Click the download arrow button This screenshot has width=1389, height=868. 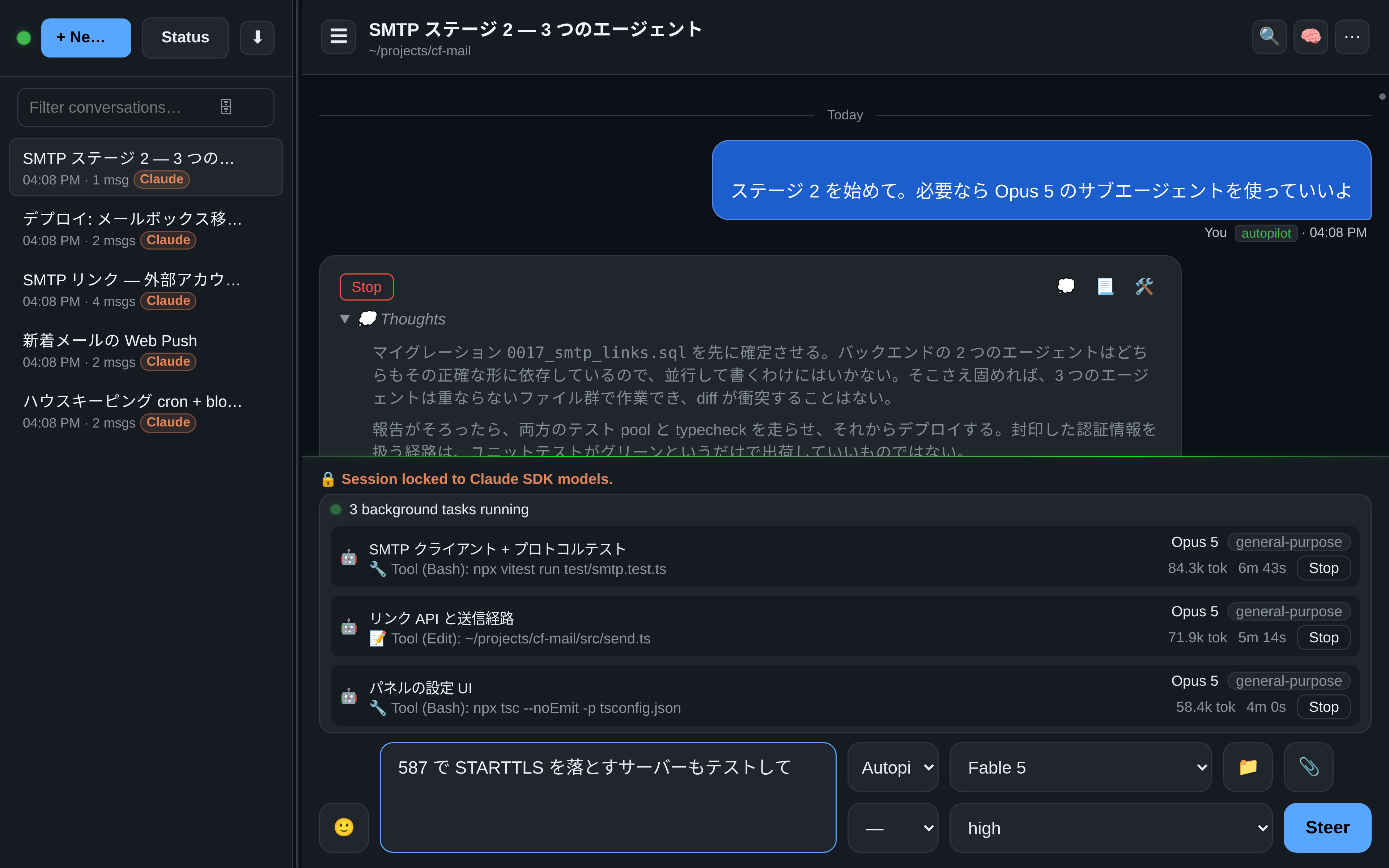tap(257, 38)
